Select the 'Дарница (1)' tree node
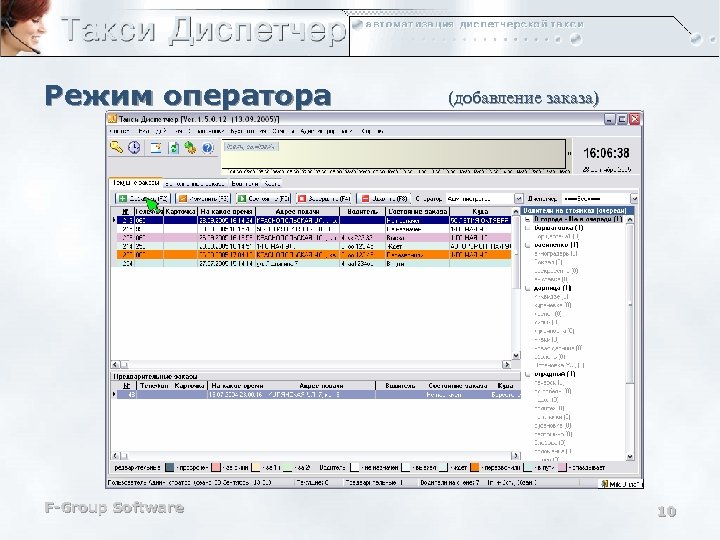 [552, 288]
